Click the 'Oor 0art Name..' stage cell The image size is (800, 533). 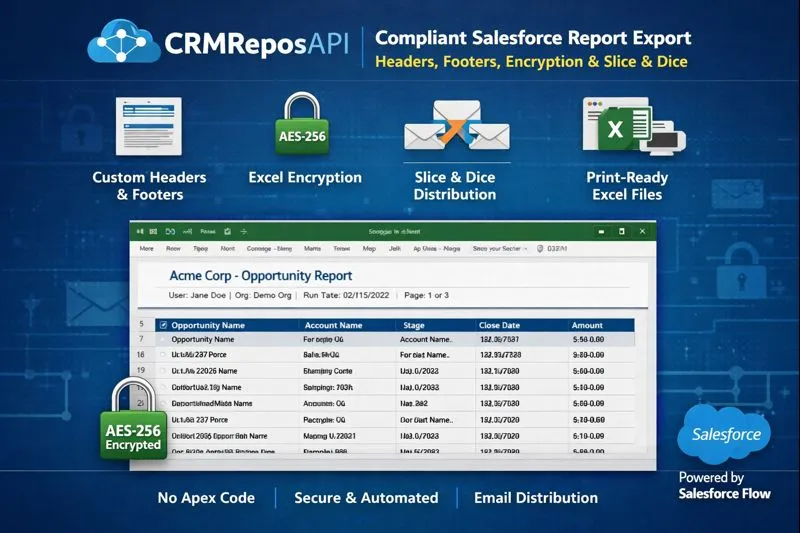coord(427,420)
